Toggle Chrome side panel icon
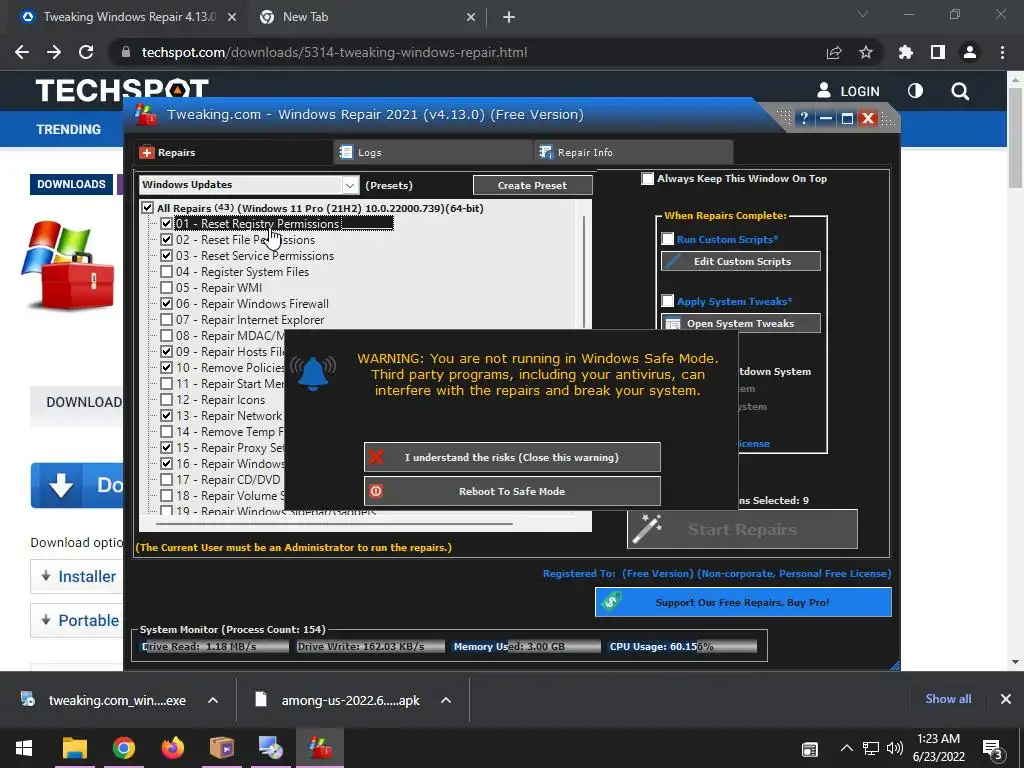Screen dimensions: 1024x768 (938, 52)
